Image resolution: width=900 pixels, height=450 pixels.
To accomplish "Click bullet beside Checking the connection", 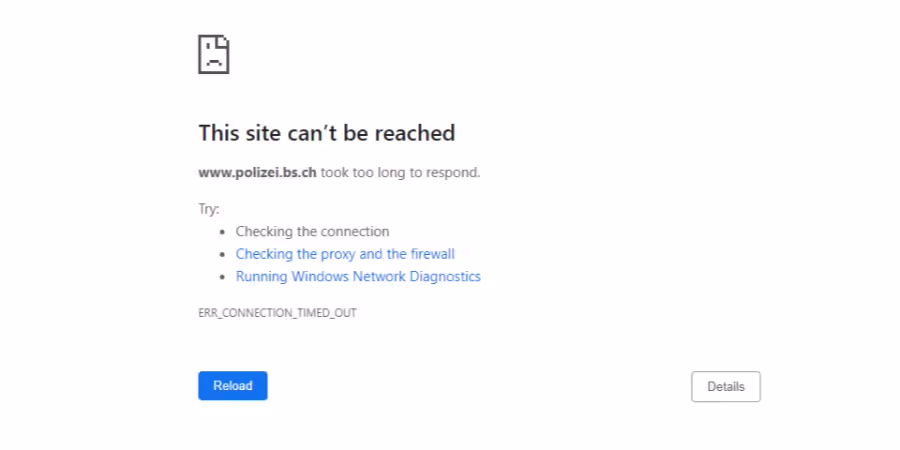I will click(223, 232).
